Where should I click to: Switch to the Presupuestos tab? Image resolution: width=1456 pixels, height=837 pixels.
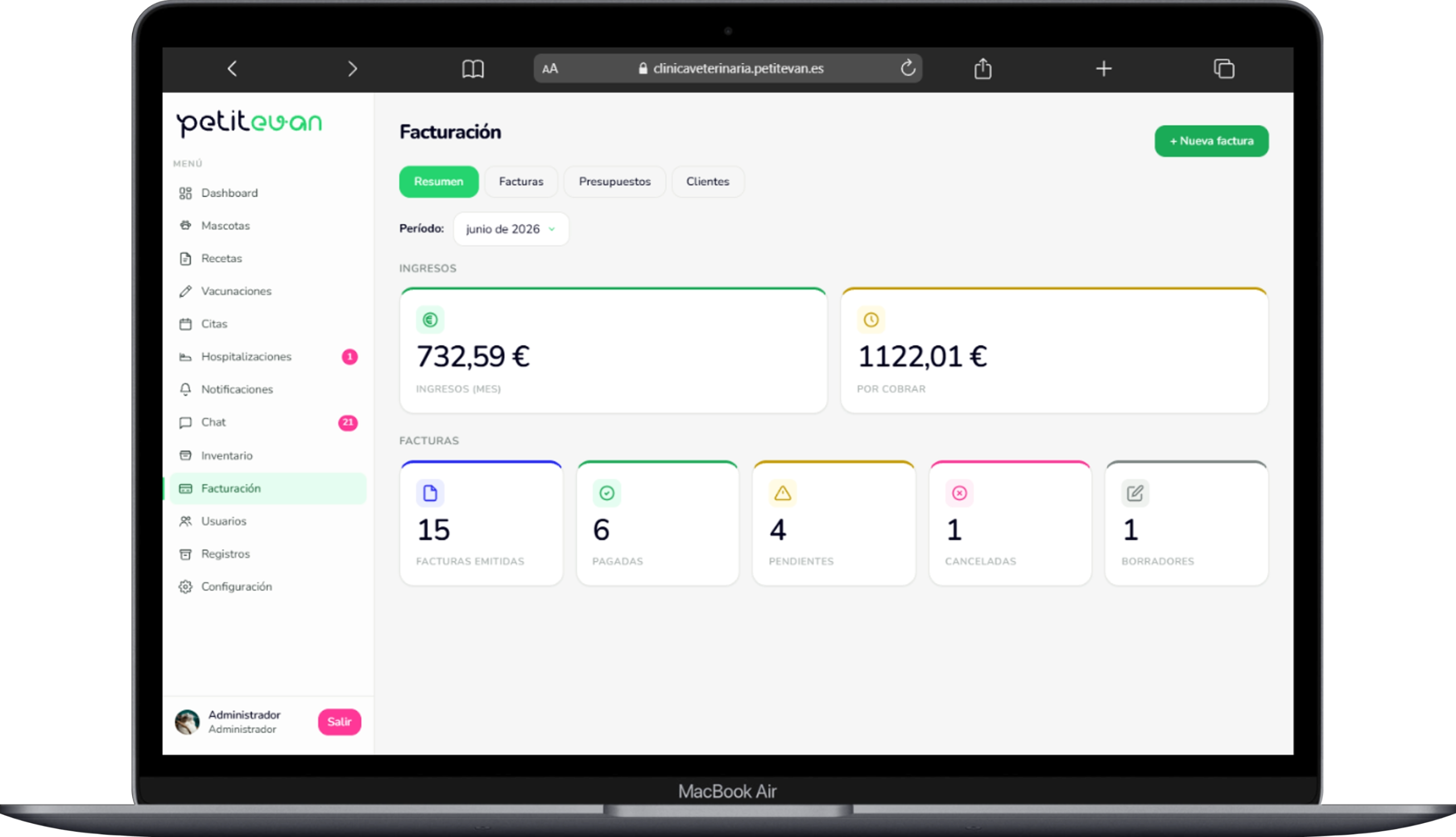[614, 182]
